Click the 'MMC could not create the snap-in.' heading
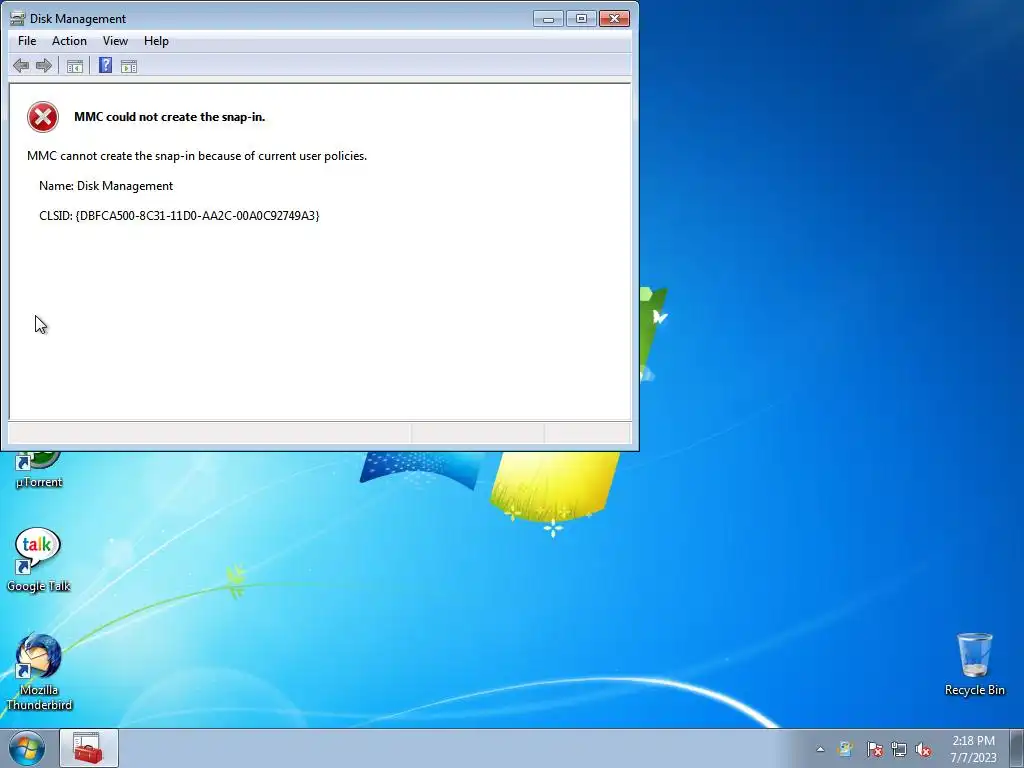The height and width of the screenshot is (768, 1024). pos(170,117)
